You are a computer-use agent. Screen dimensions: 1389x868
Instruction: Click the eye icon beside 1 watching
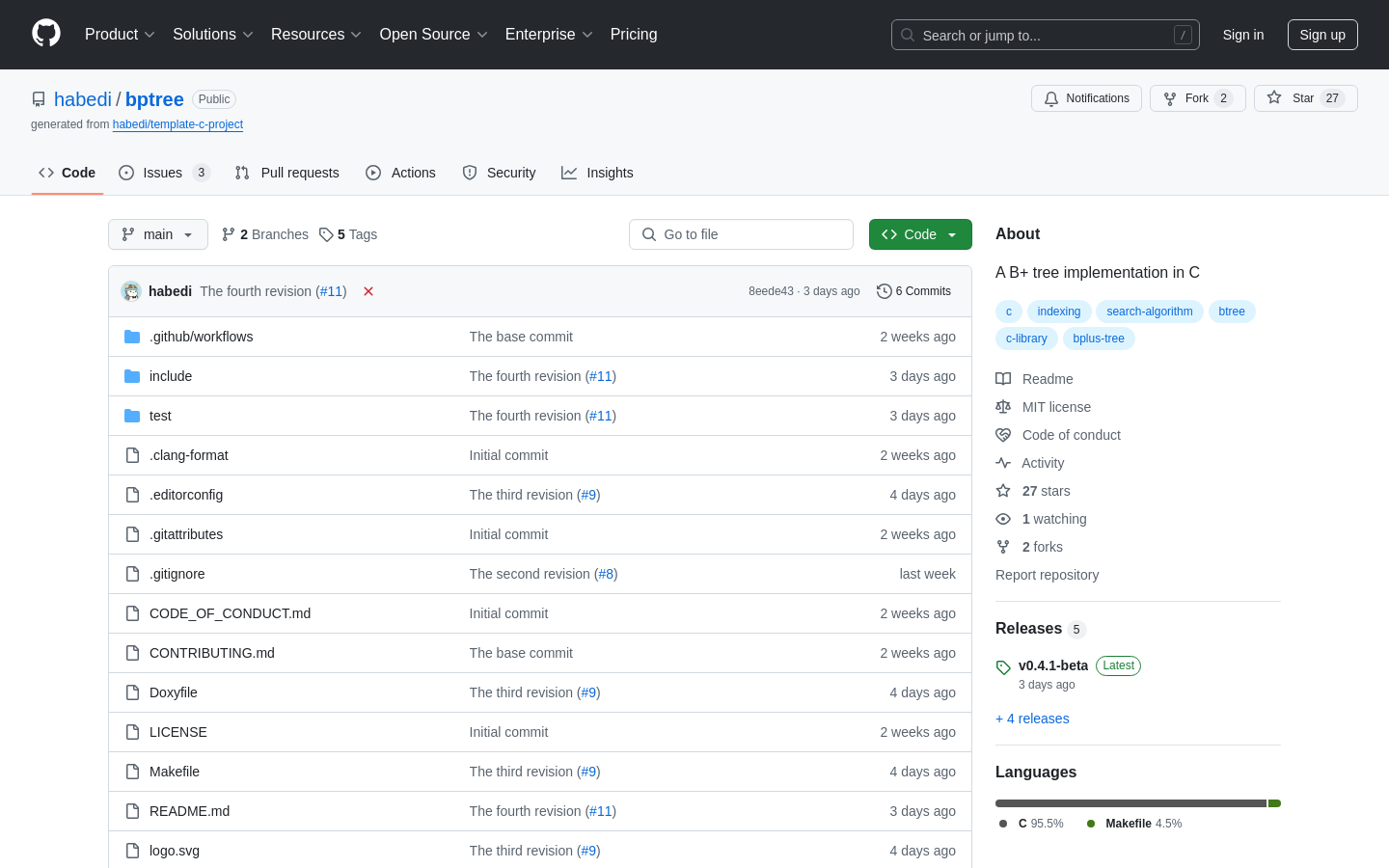1003,519
